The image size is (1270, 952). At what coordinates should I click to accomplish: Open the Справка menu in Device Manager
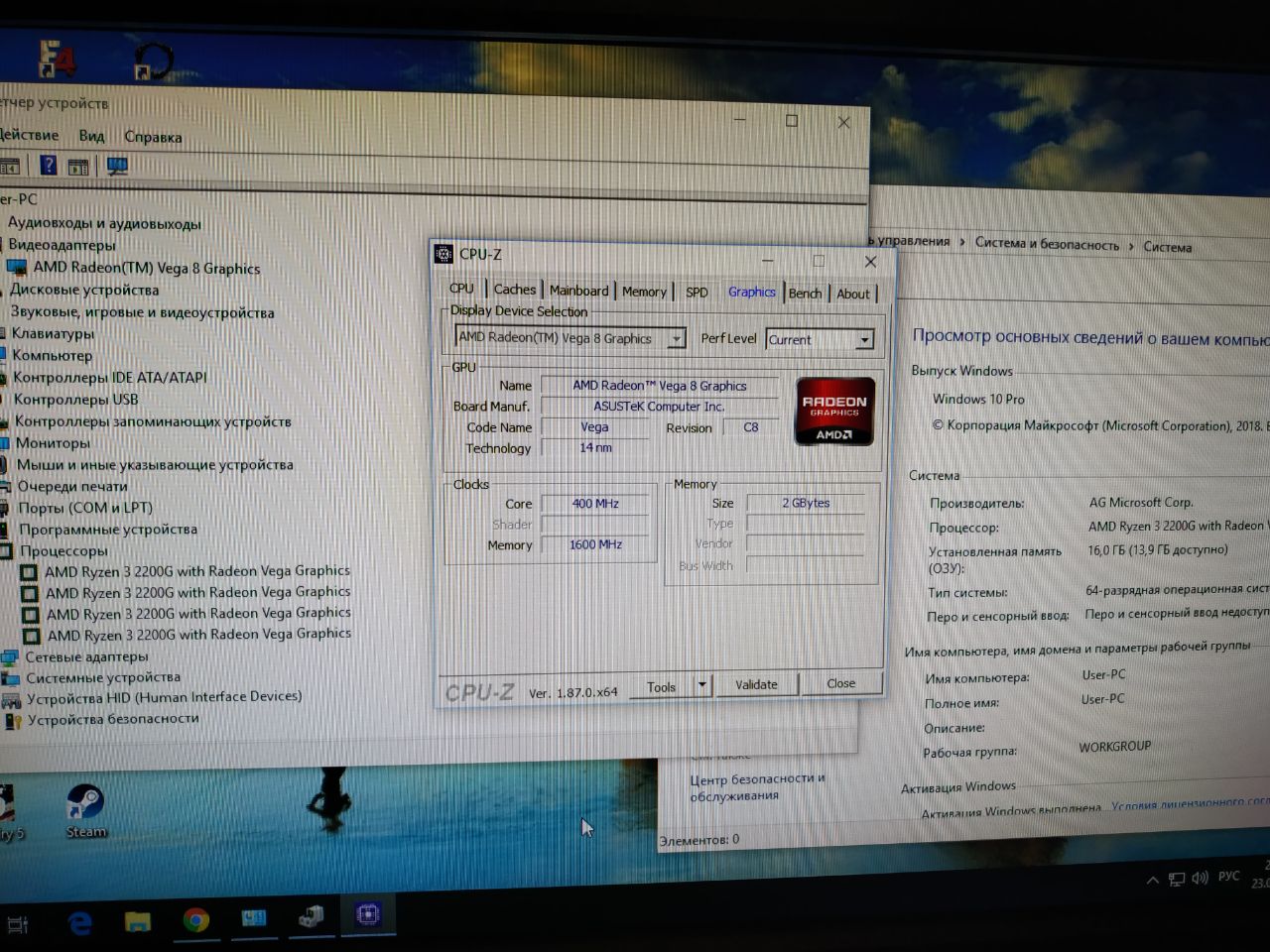pos(153,137)
